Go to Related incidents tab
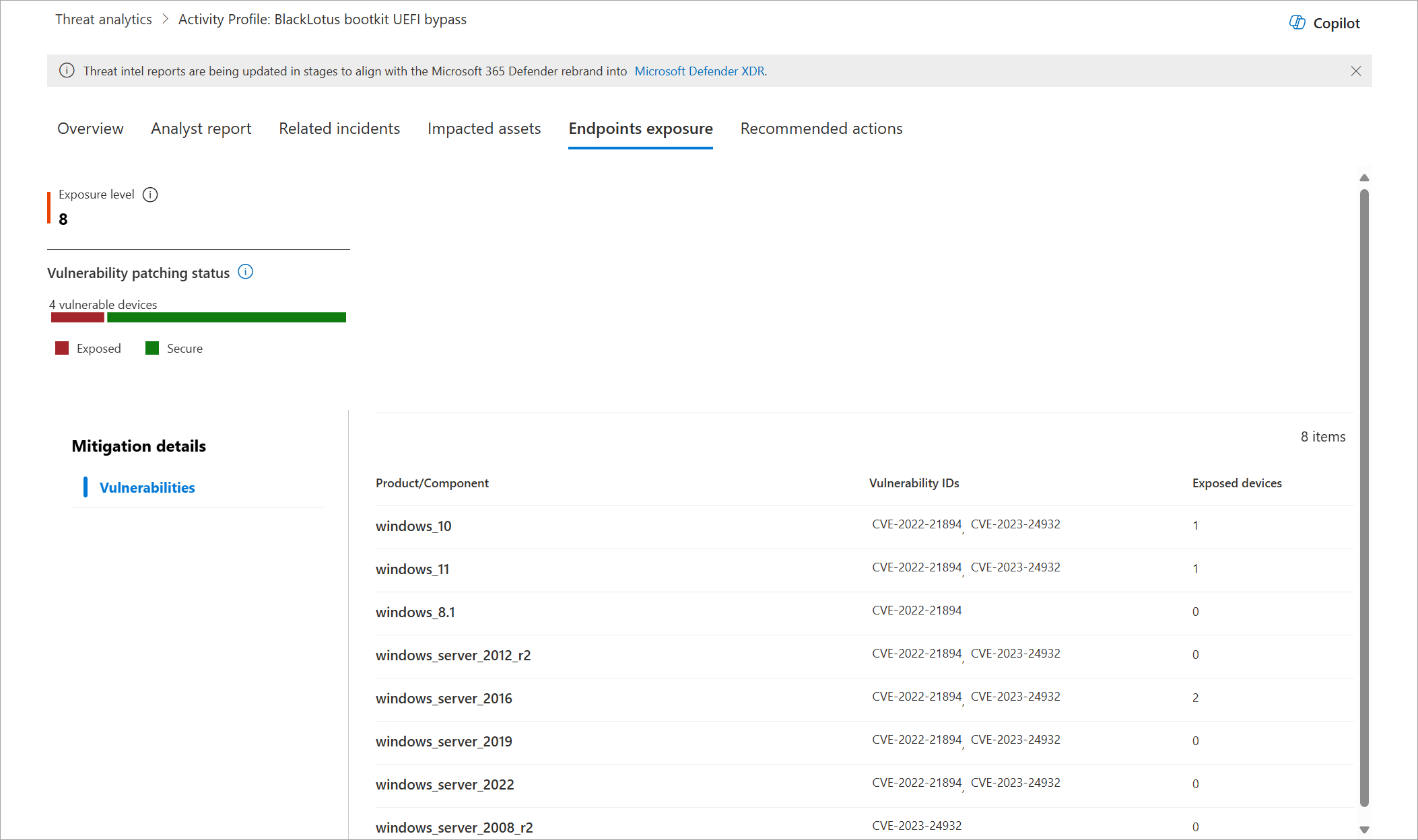The image size is (1418, 840). tap(339, 129)
